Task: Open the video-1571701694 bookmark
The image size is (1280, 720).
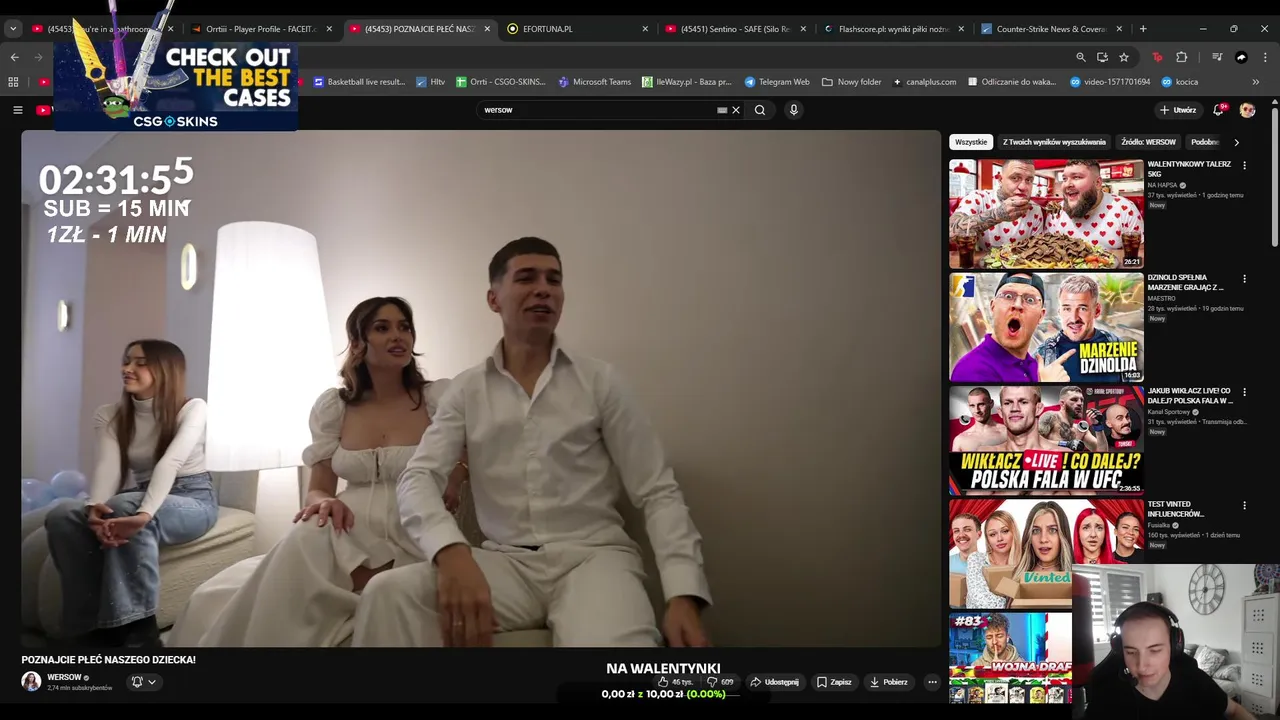Action: coord(1109,82)
